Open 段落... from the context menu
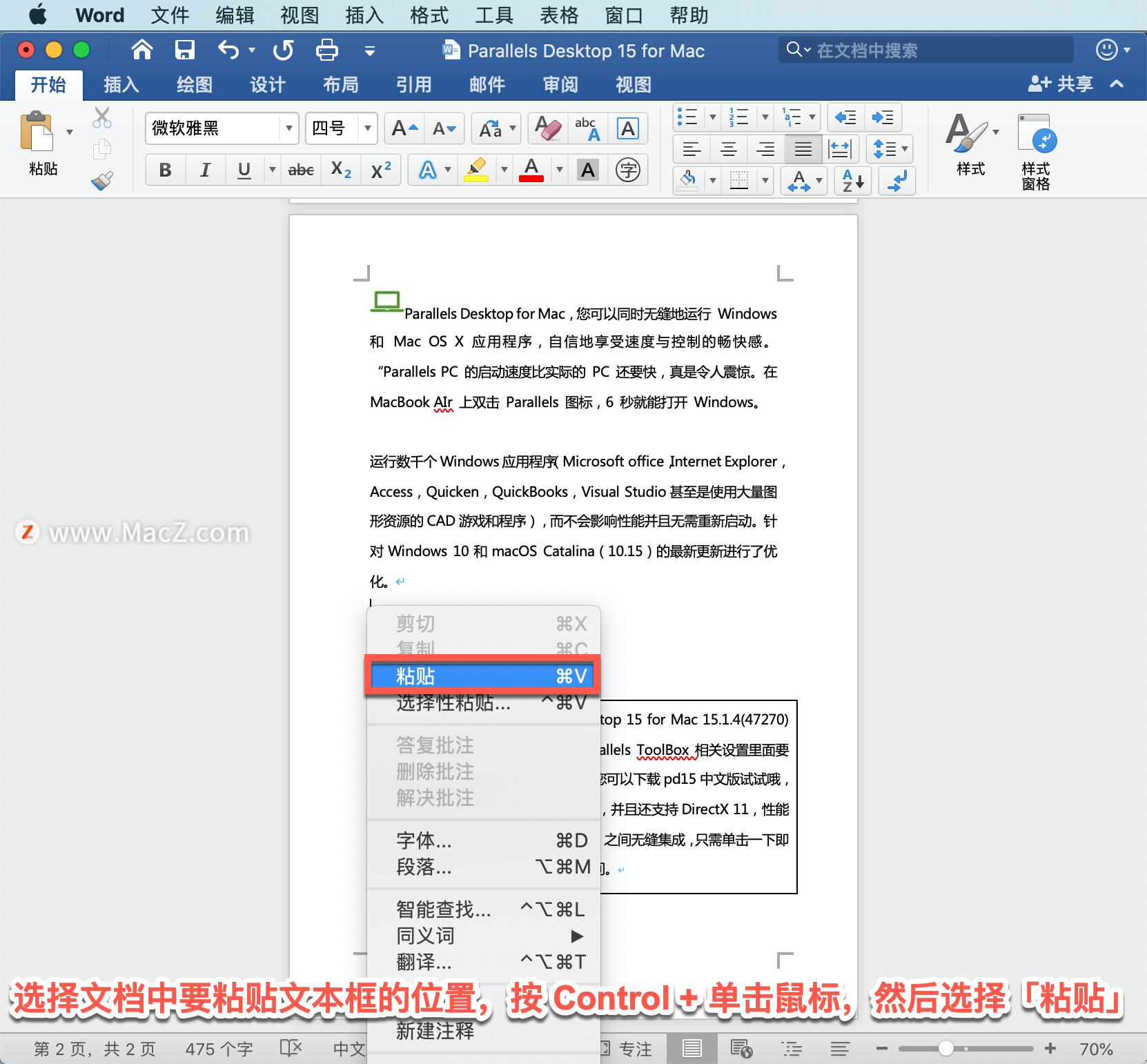The image size is (1147, 1064). (x=482, y=867)
